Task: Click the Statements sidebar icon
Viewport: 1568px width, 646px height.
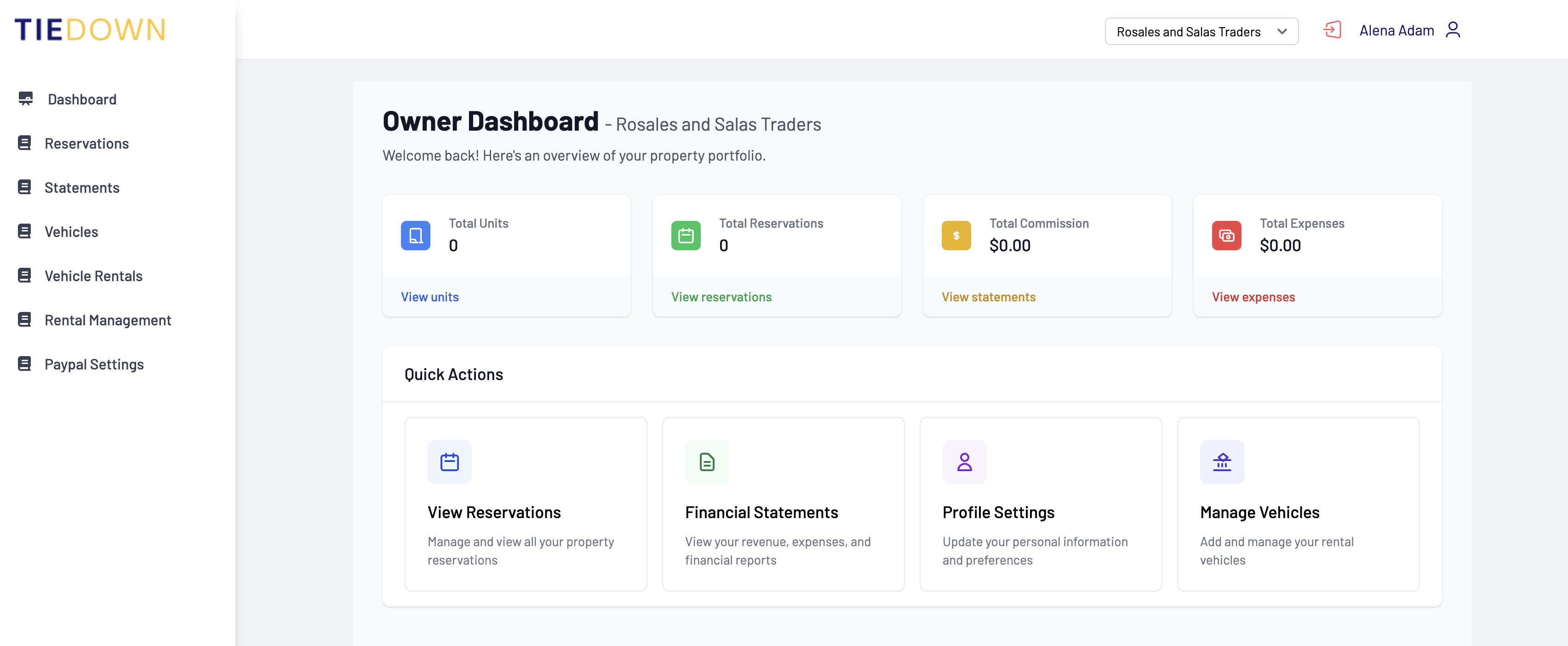Action: (x=24, y=186)
